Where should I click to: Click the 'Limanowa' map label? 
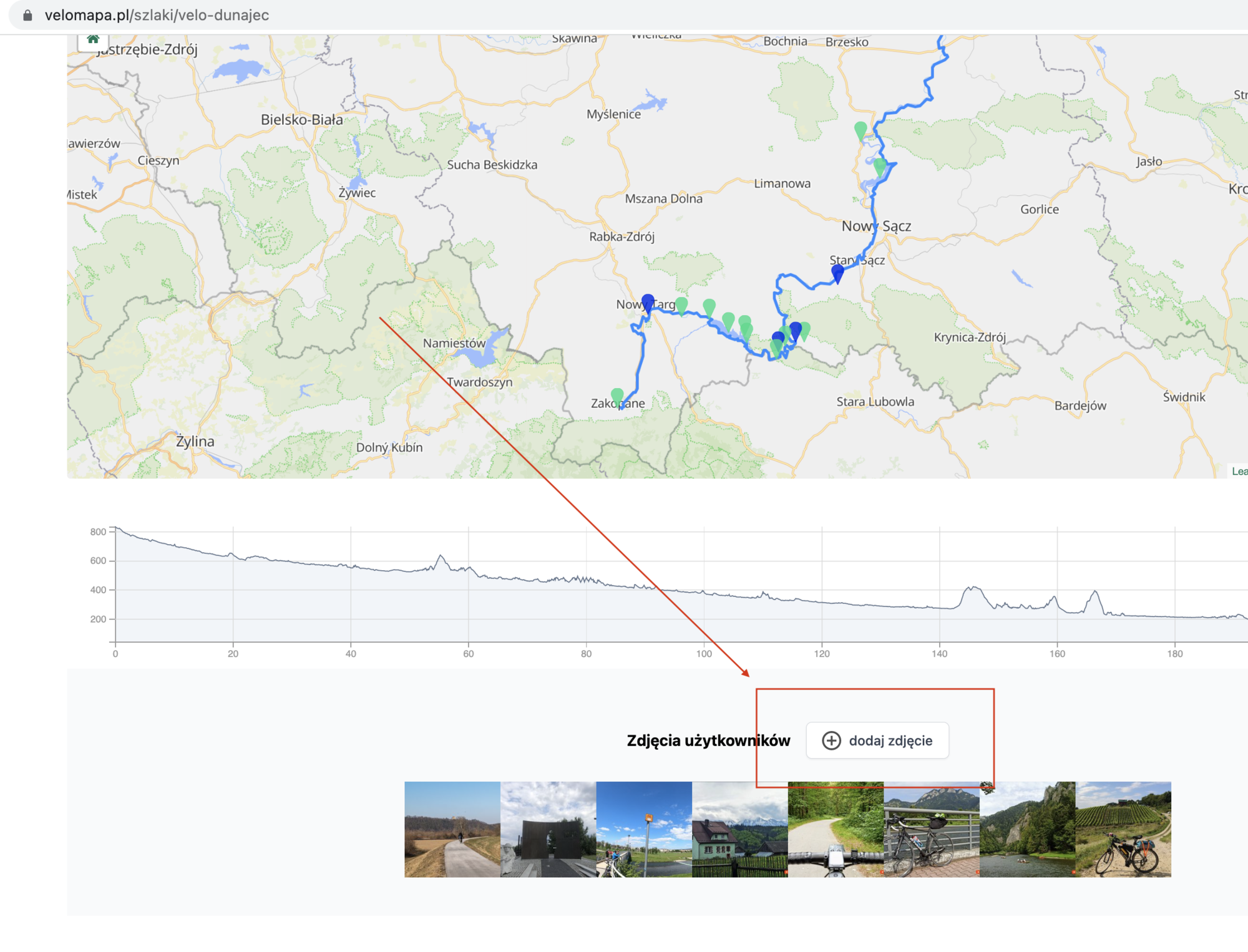pyautogui.click(x=782, y=183)
